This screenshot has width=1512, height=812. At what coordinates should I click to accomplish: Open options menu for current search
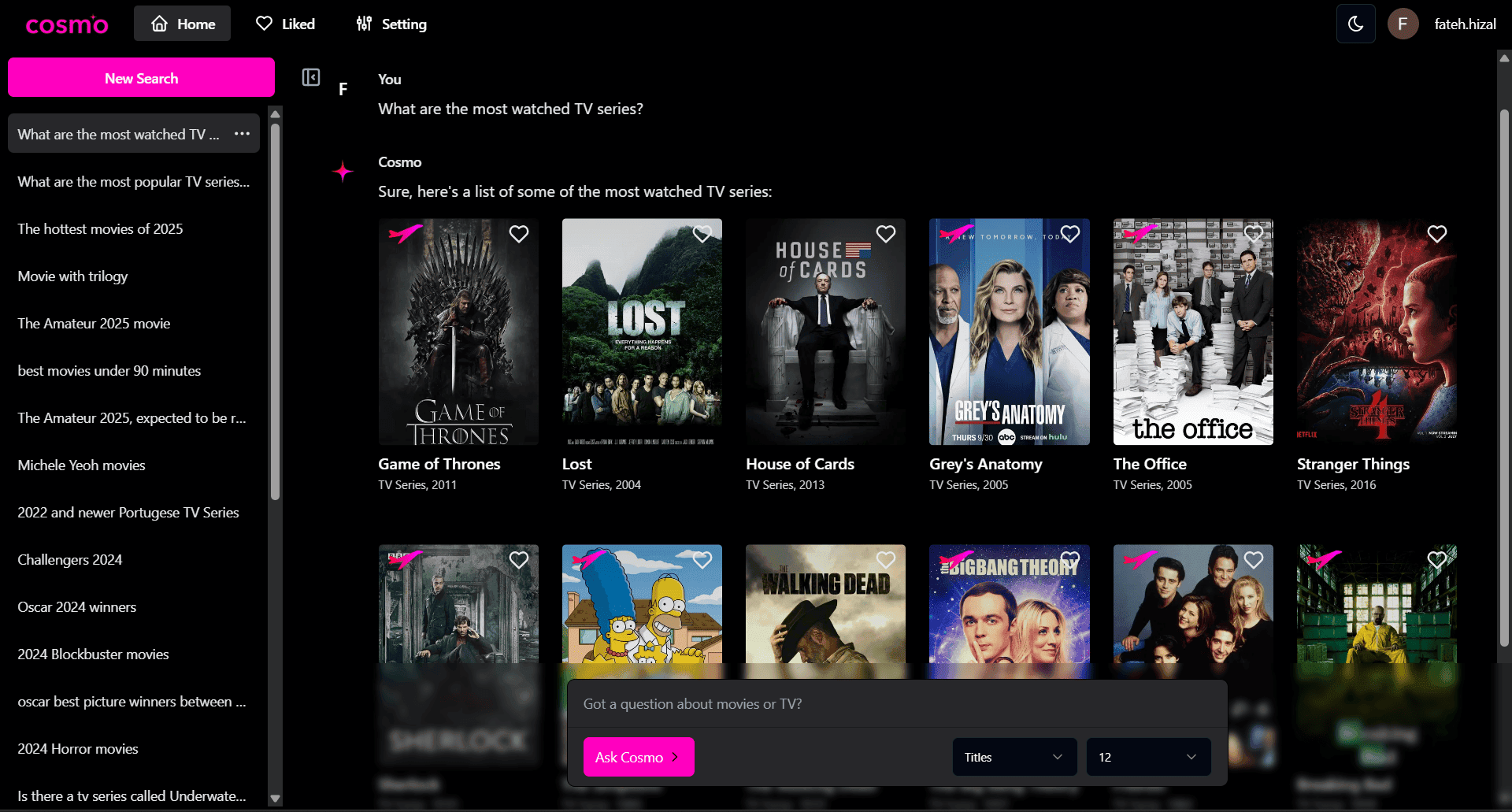242,134
